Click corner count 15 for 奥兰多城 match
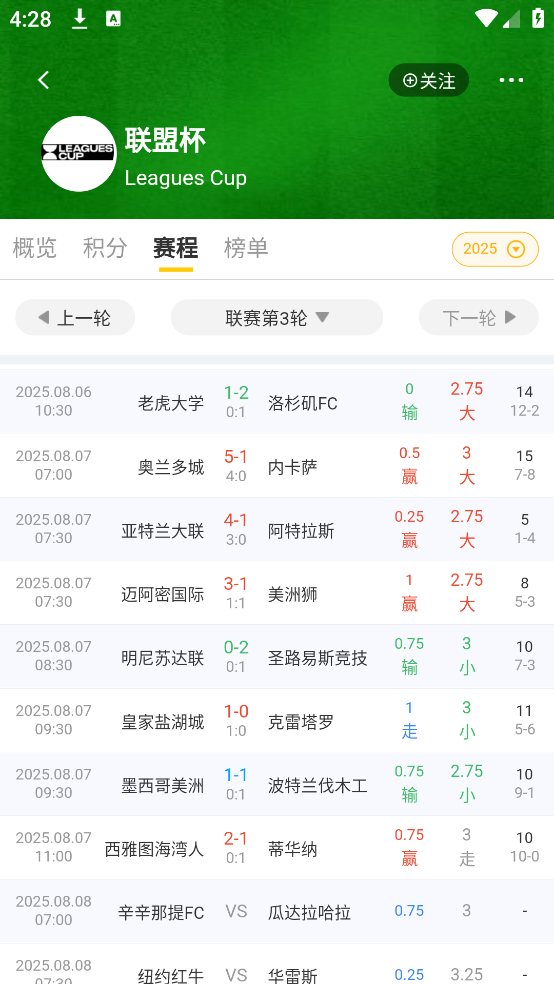 click(525, 456)
